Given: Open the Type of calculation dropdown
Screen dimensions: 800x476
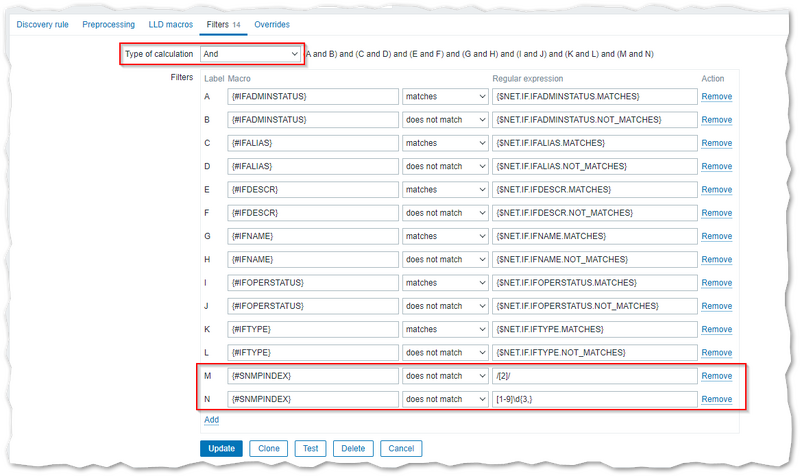Looking at the screenshot, I should pos(250,53).
